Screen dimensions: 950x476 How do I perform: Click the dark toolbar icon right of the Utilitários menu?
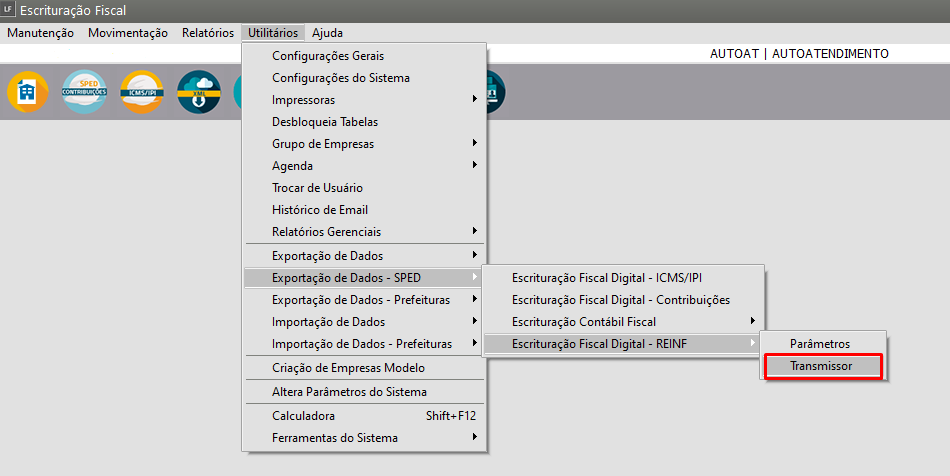coord(494,91)
